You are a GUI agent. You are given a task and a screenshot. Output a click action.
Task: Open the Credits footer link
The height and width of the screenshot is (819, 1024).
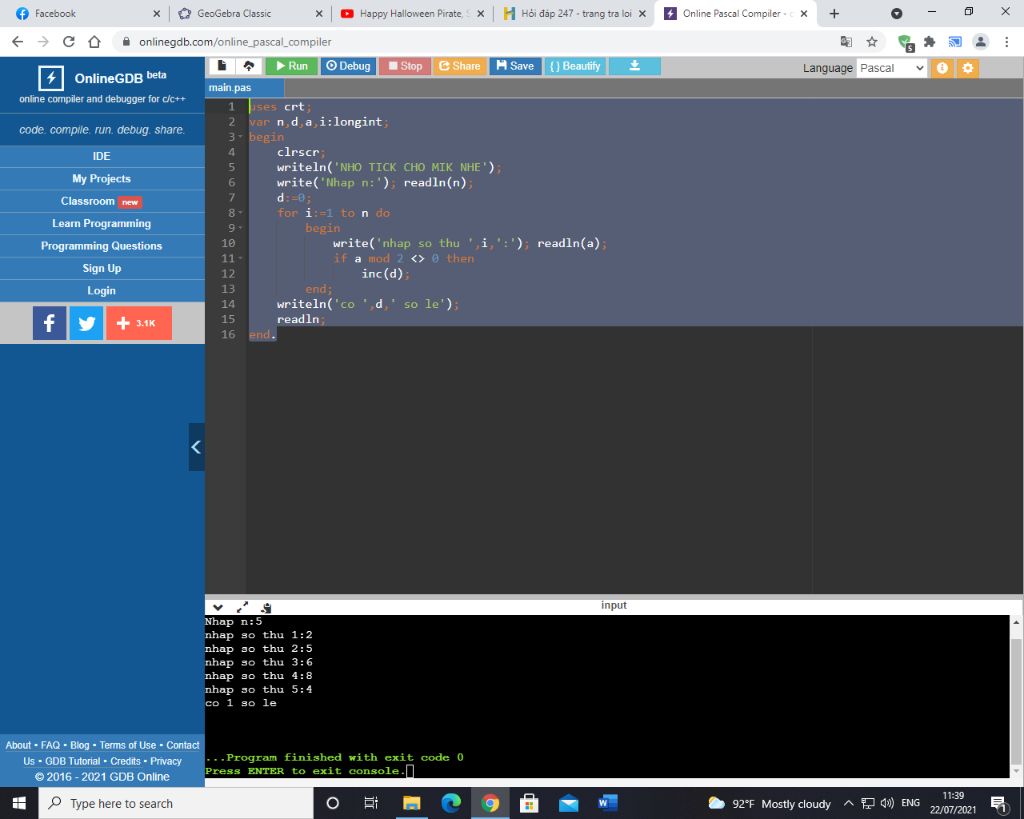(x=125, y=762)
